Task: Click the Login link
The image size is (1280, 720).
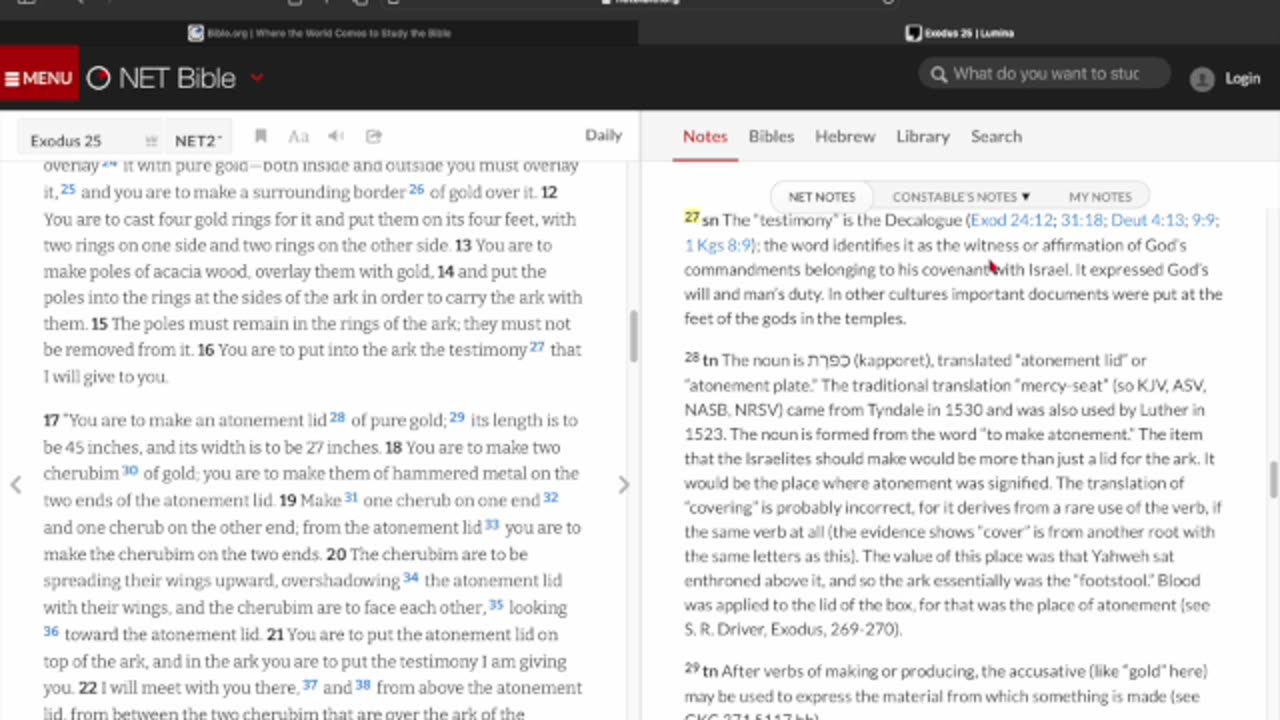Action: 1242,79
